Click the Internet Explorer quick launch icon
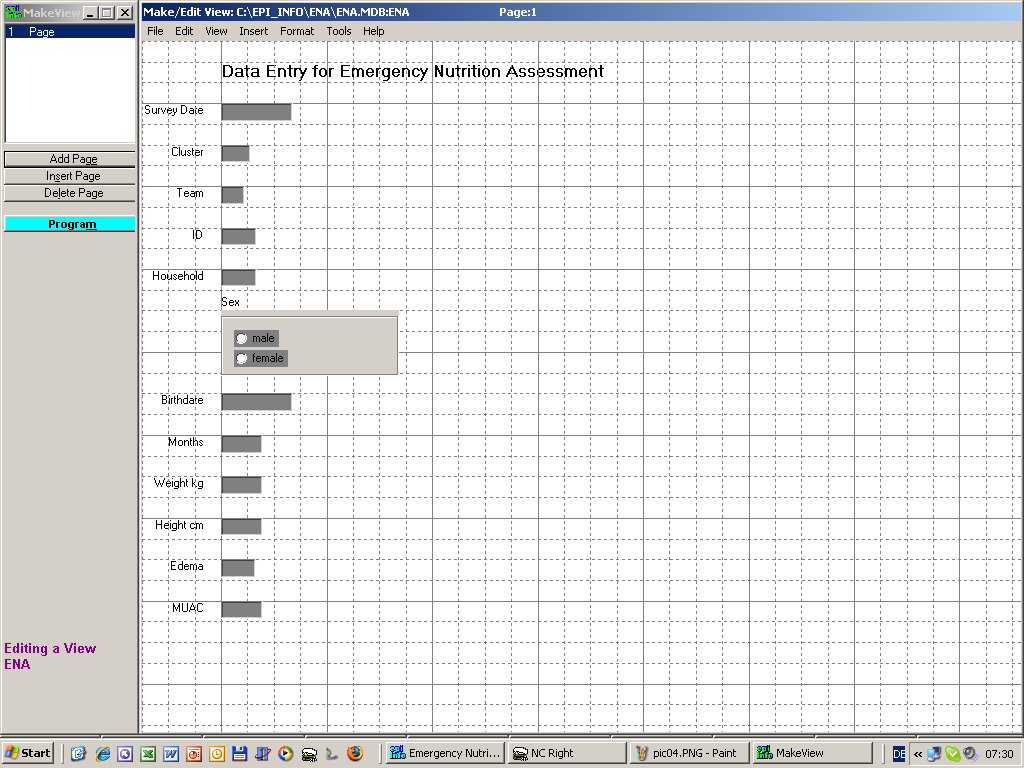The width and height of the screenshot is (1024, 768). (x=102, y=754)
